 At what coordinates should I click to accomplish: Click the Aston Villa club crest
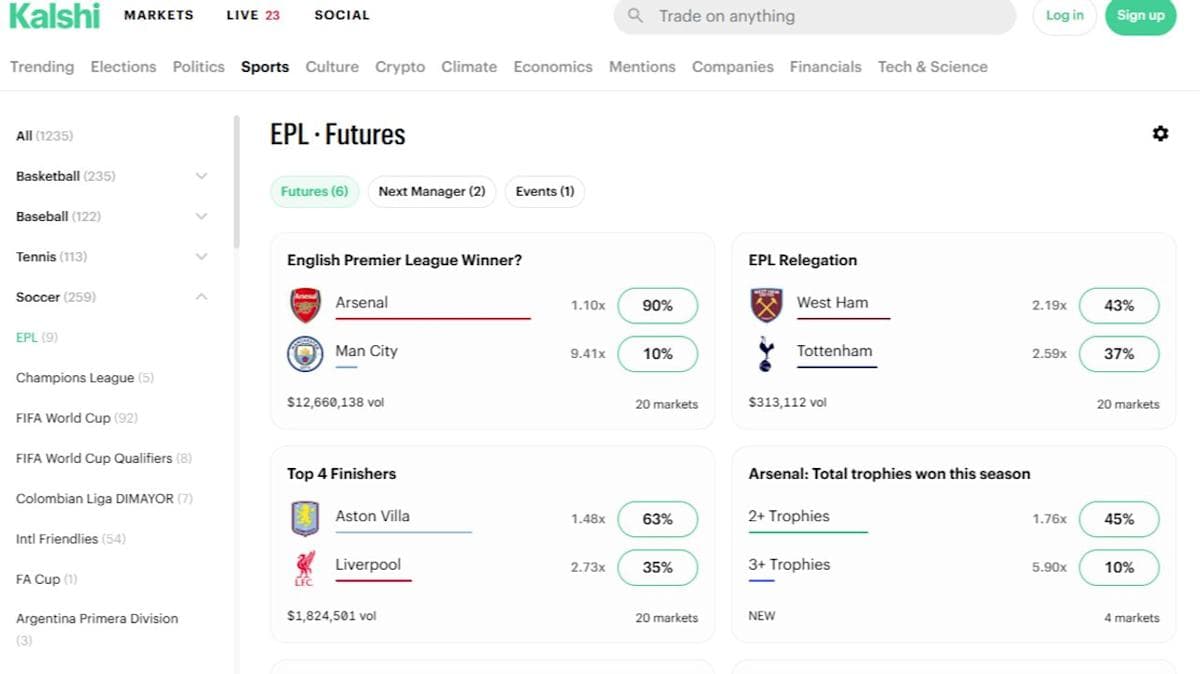coord(305,519)
